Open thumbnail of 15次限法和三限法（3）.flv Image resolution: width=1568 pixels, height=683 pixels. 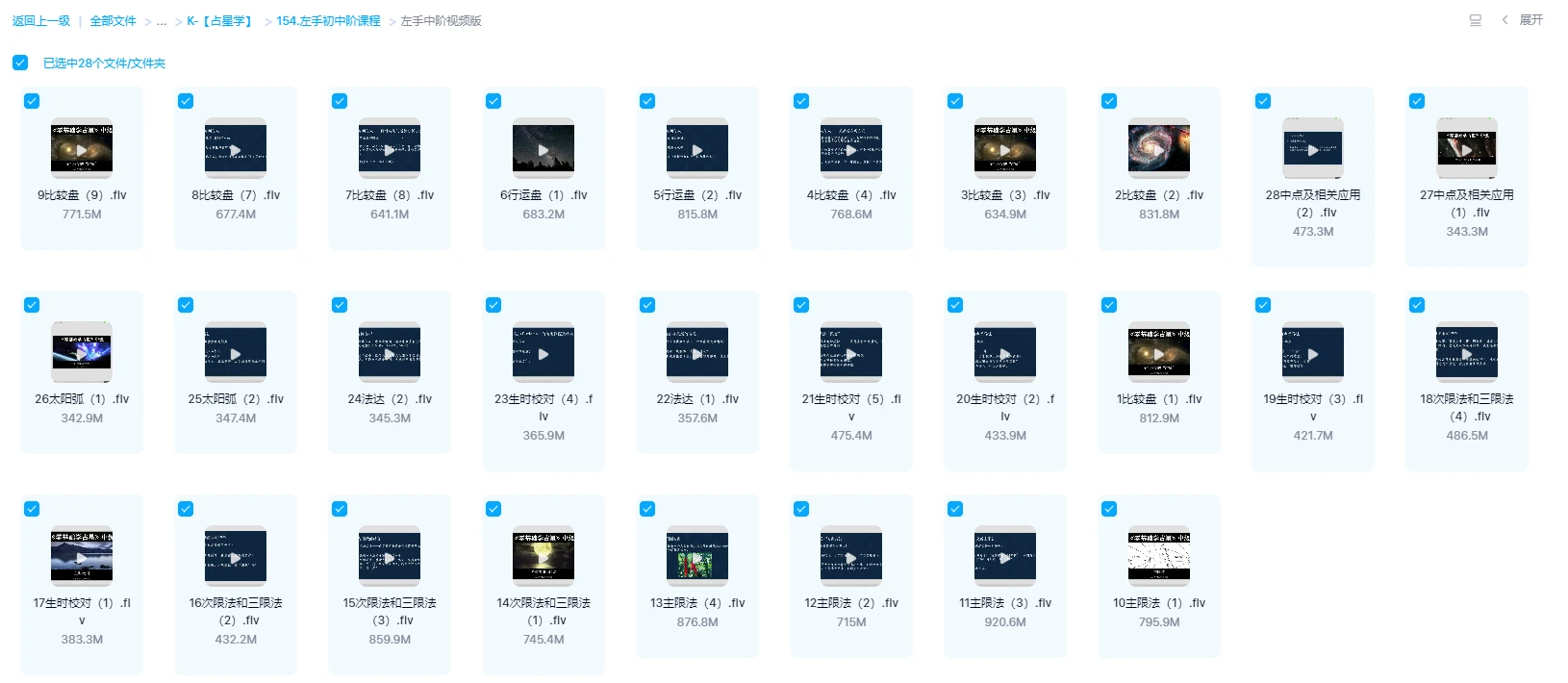point(390,557)
